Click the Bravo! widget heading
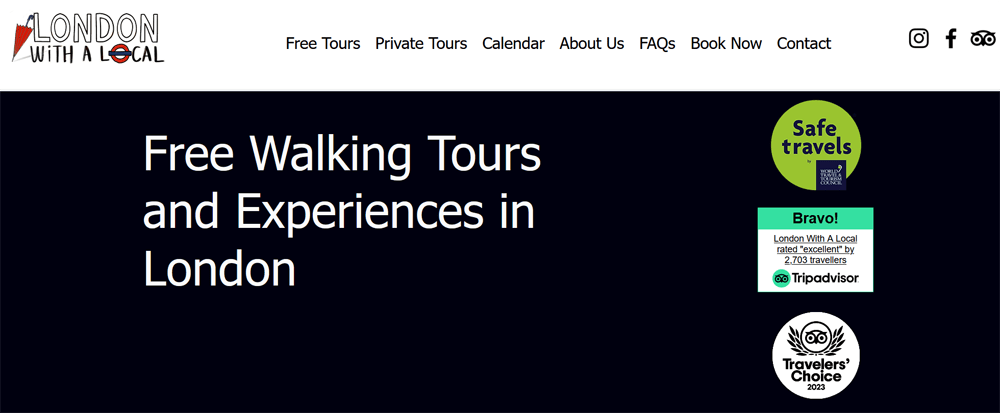 pos(815,218)
